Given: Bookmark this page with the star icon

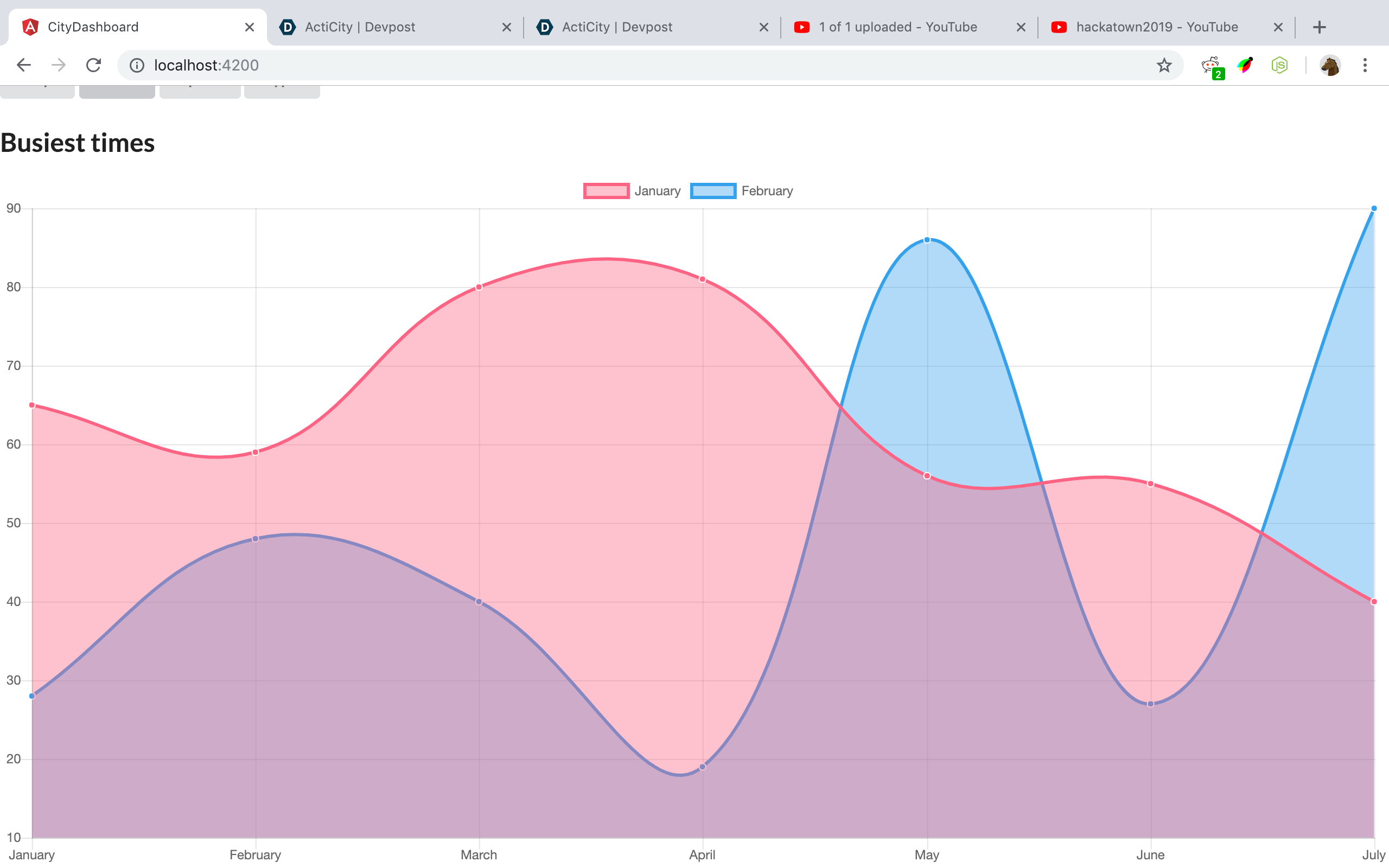Looking at the screenshot, I should (1163, 65).
